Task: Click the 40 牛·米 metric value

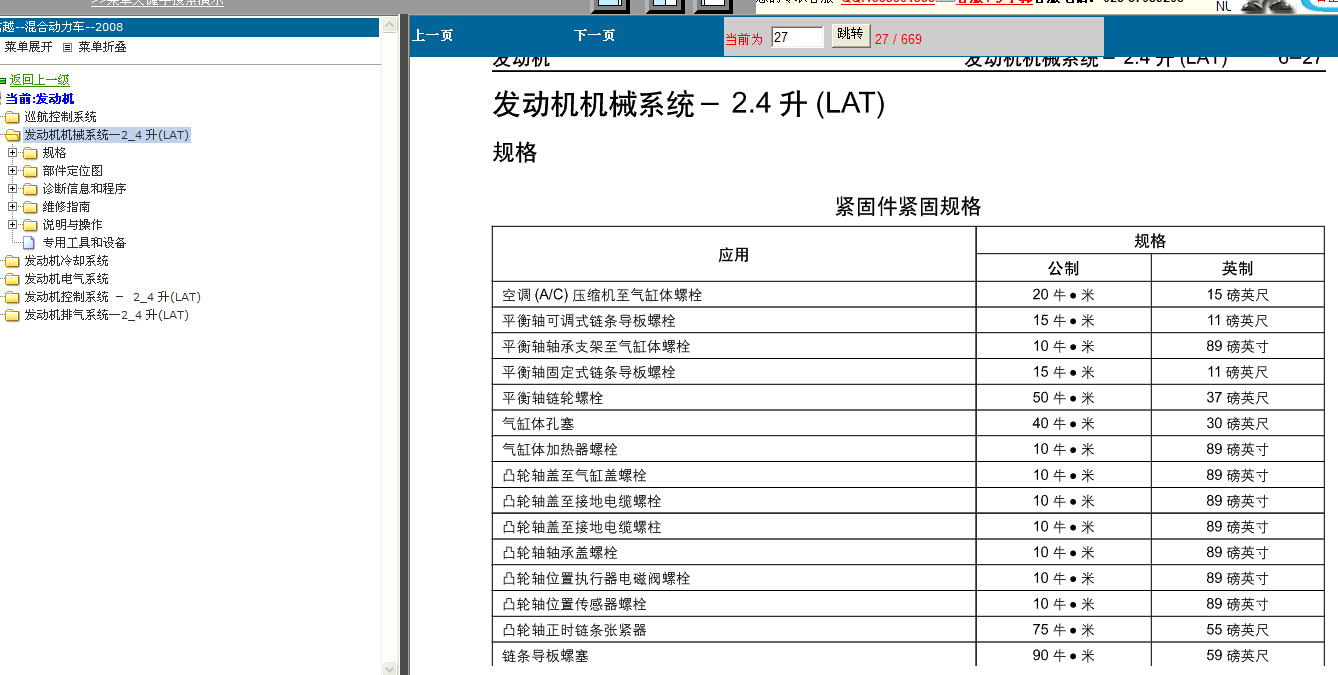Action: tap(1063, 424)
